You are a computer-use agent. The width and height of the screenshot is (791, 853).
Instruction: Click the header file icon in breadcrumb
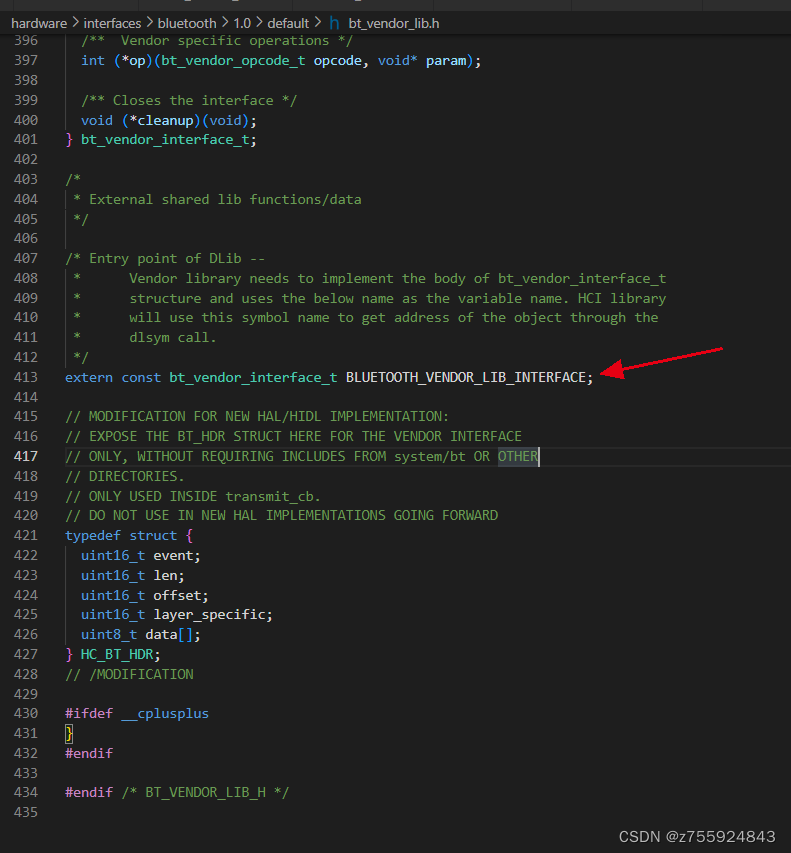(x=334, y=23)
